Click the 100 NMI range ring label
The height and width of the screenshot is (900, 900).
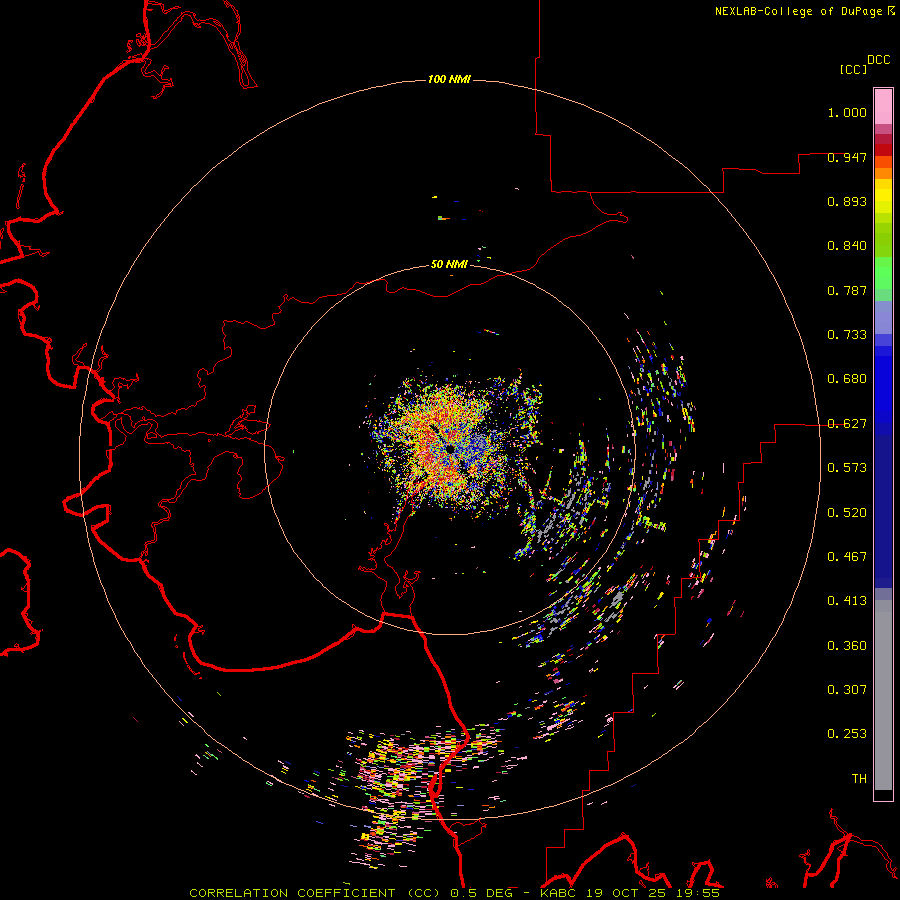click(x=449, y=79)
